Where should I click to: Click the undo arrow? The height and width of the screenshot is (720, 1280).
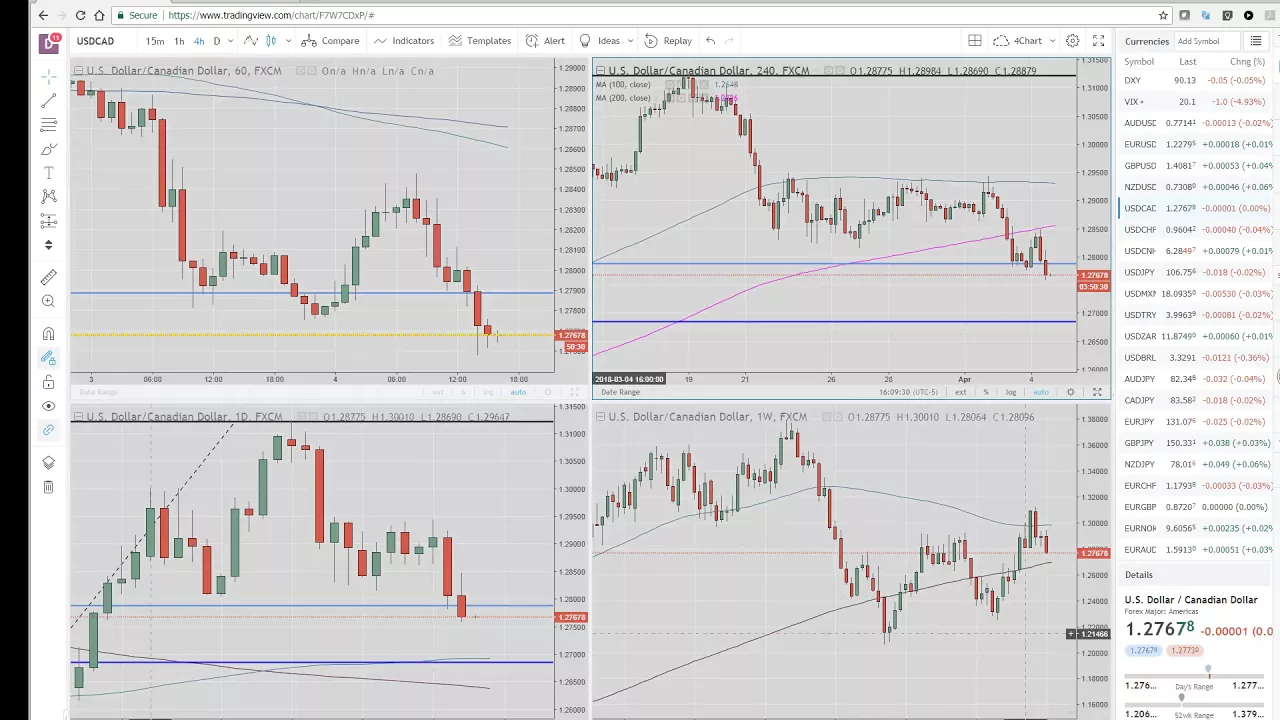click(710, 41)
